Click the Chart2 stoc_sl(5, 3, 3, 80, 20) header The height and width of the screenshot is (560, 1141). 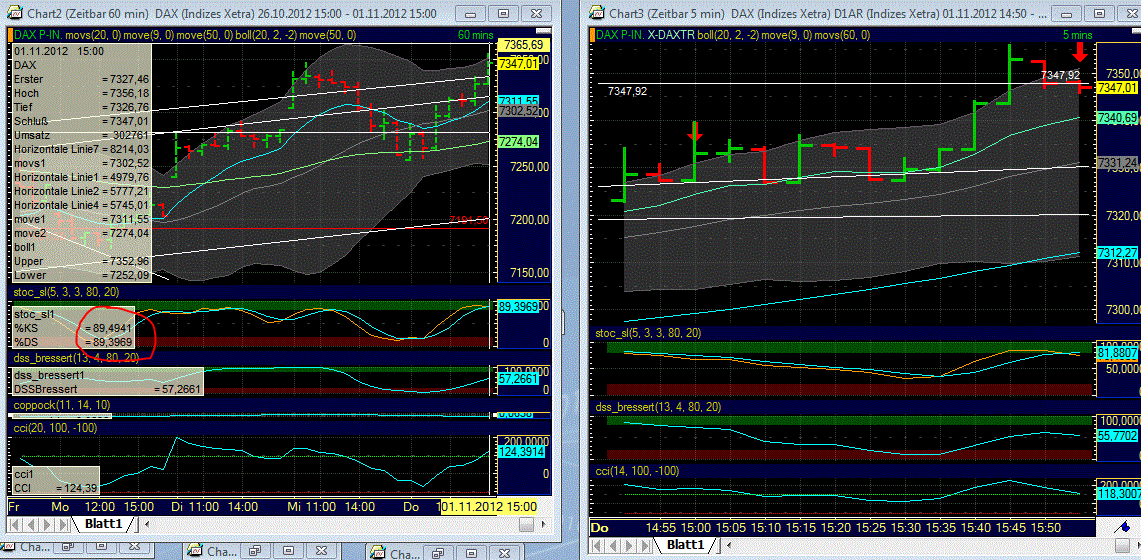tap(66, 292)
